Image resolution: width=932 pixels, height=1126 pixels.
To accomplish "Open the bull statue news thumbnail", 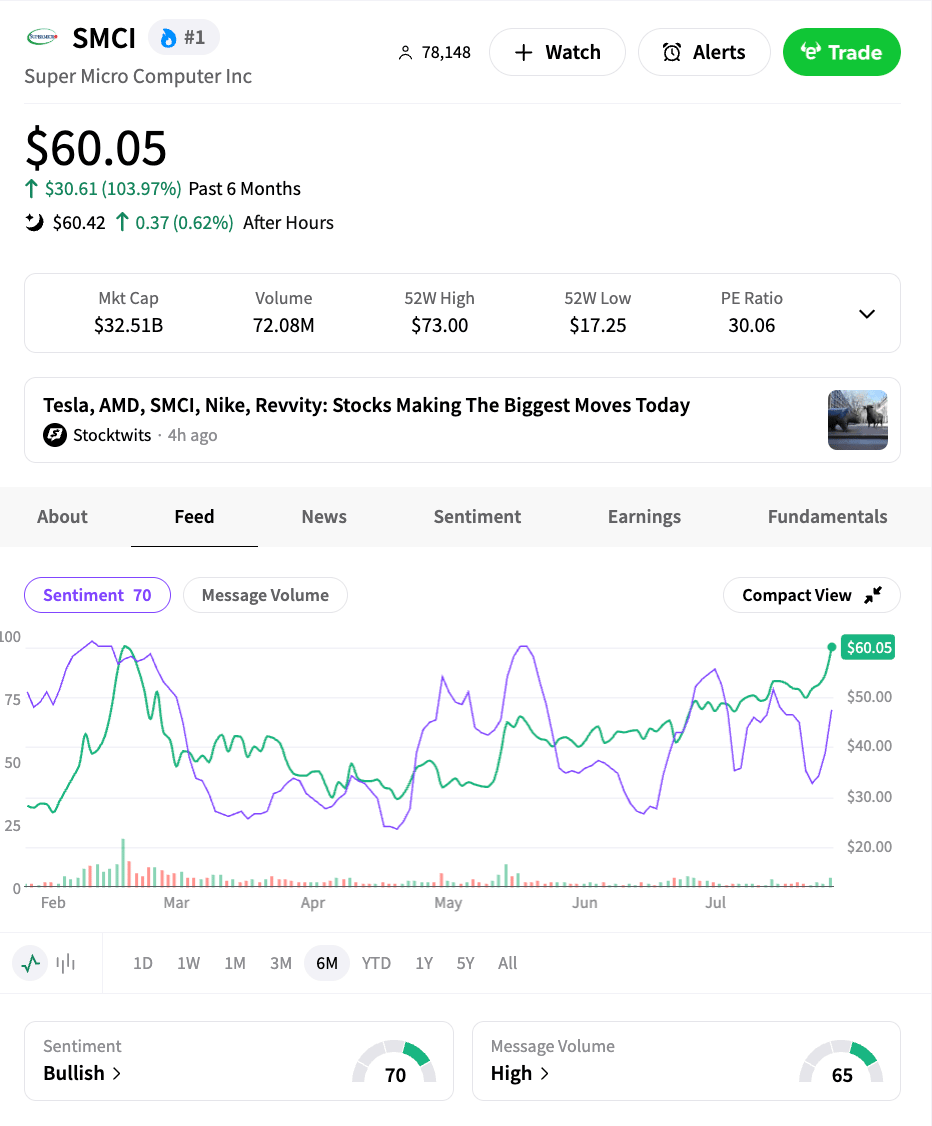I will (x=857, y=420).
